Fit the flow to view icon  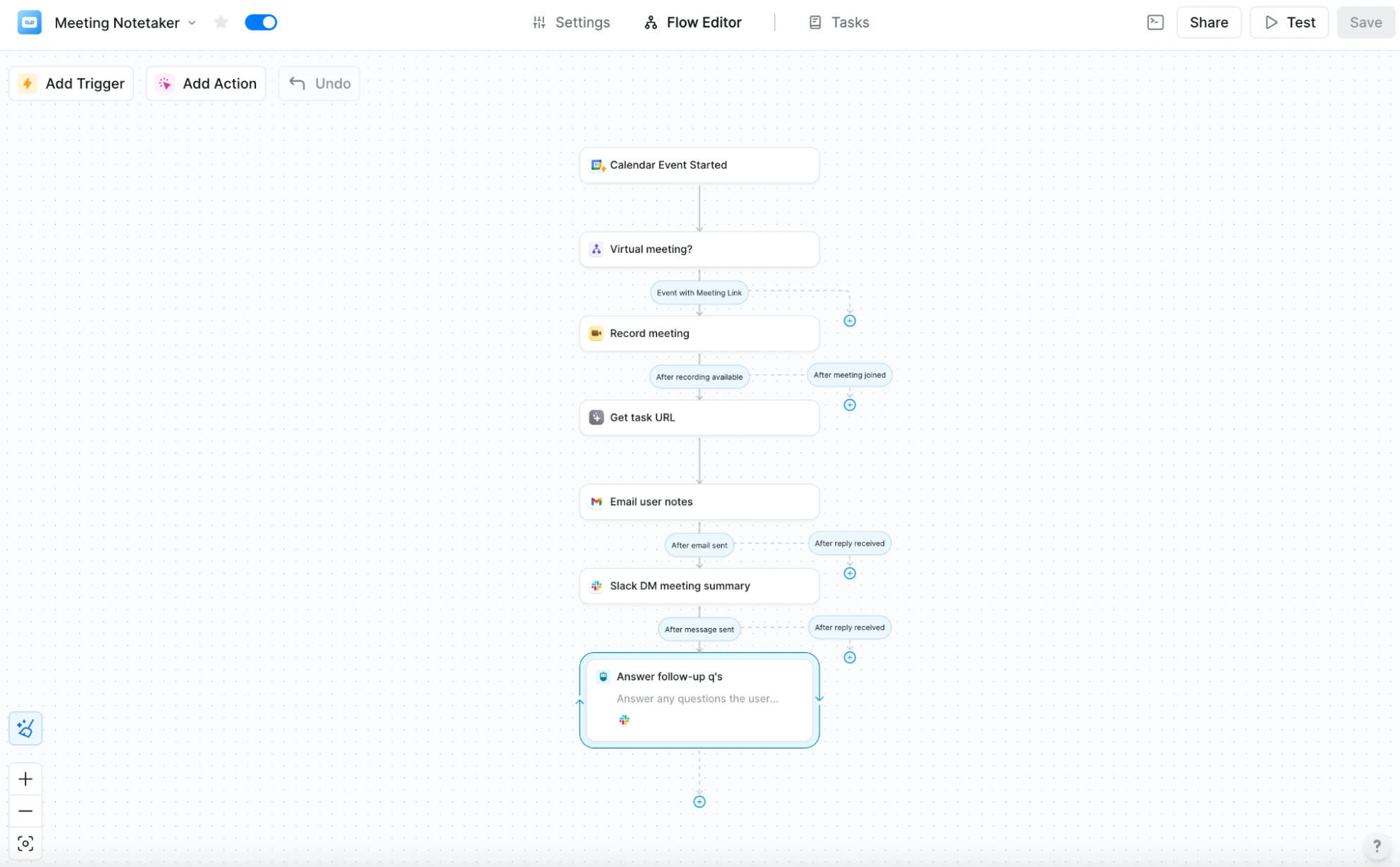[25, 844]
